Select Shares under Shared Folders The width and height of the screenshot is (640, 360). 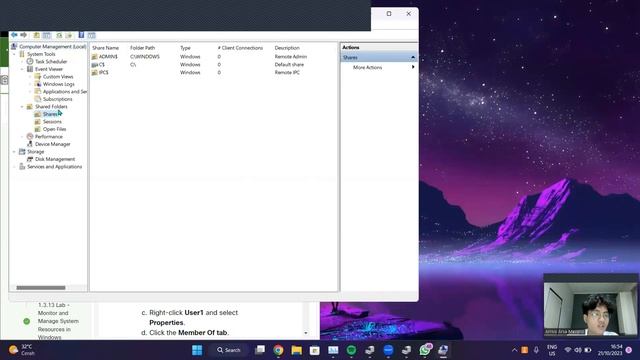pos(50,114)
